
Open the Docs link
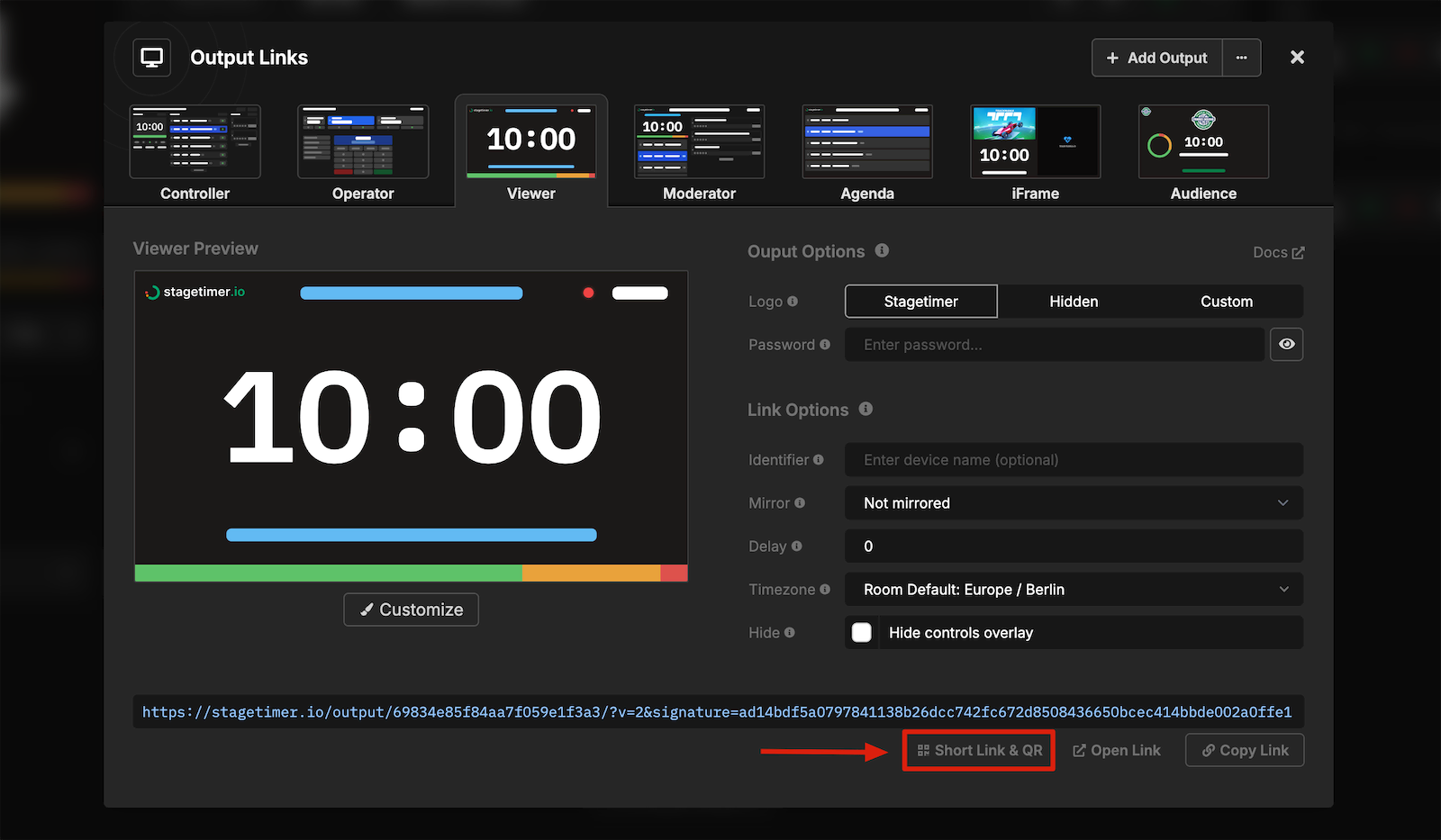1277,252
